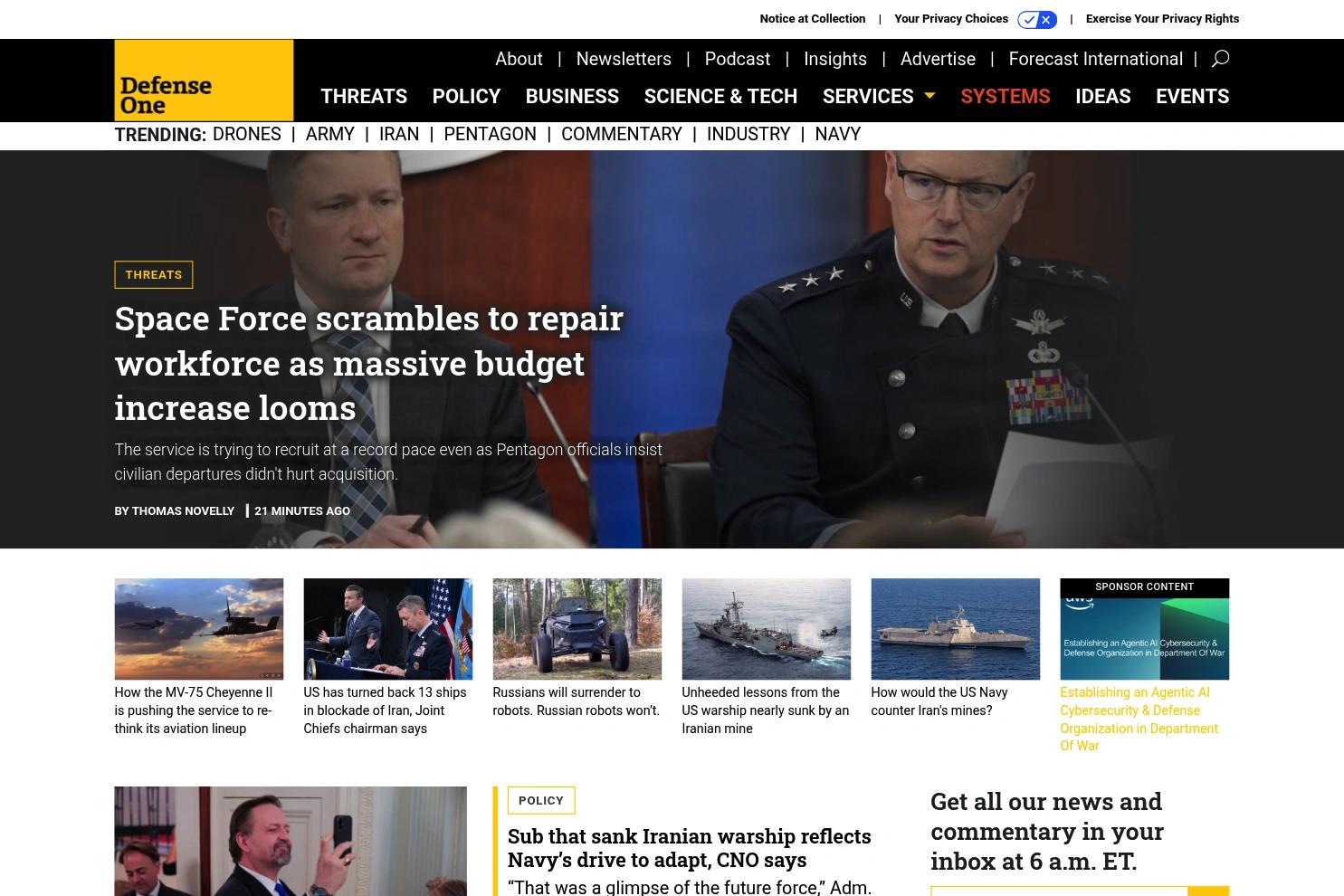Click the hero summary about recruiting pace

[387, 462]
